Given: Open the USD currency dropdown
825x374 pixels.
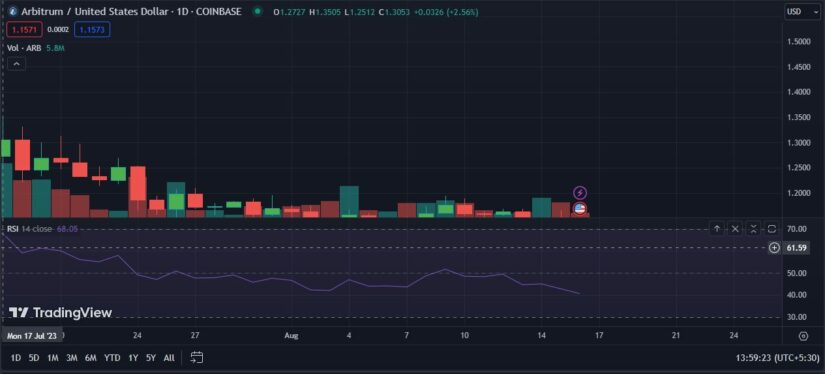Looking at the screenshot, I should pyautogui.click(x=802, y=12).
